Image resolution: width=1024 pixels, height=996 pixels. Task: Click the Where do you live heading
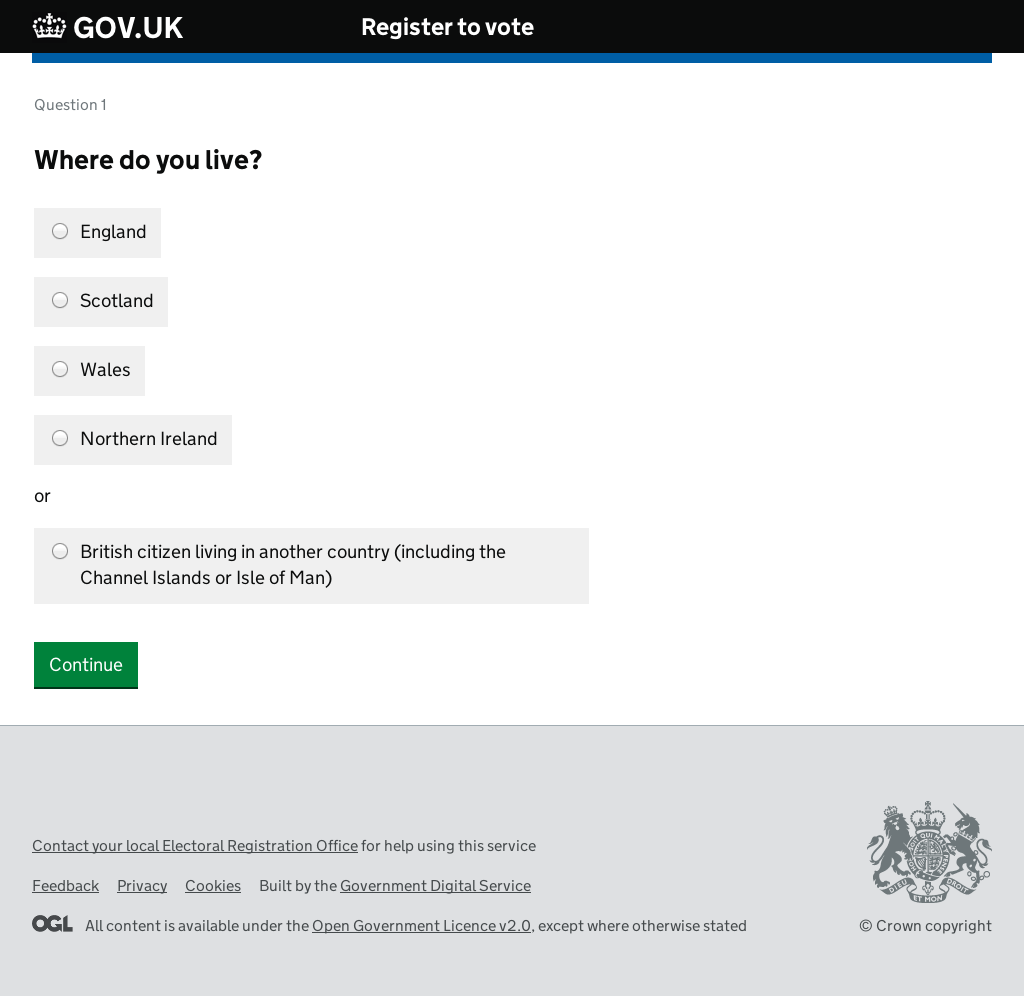148,160
